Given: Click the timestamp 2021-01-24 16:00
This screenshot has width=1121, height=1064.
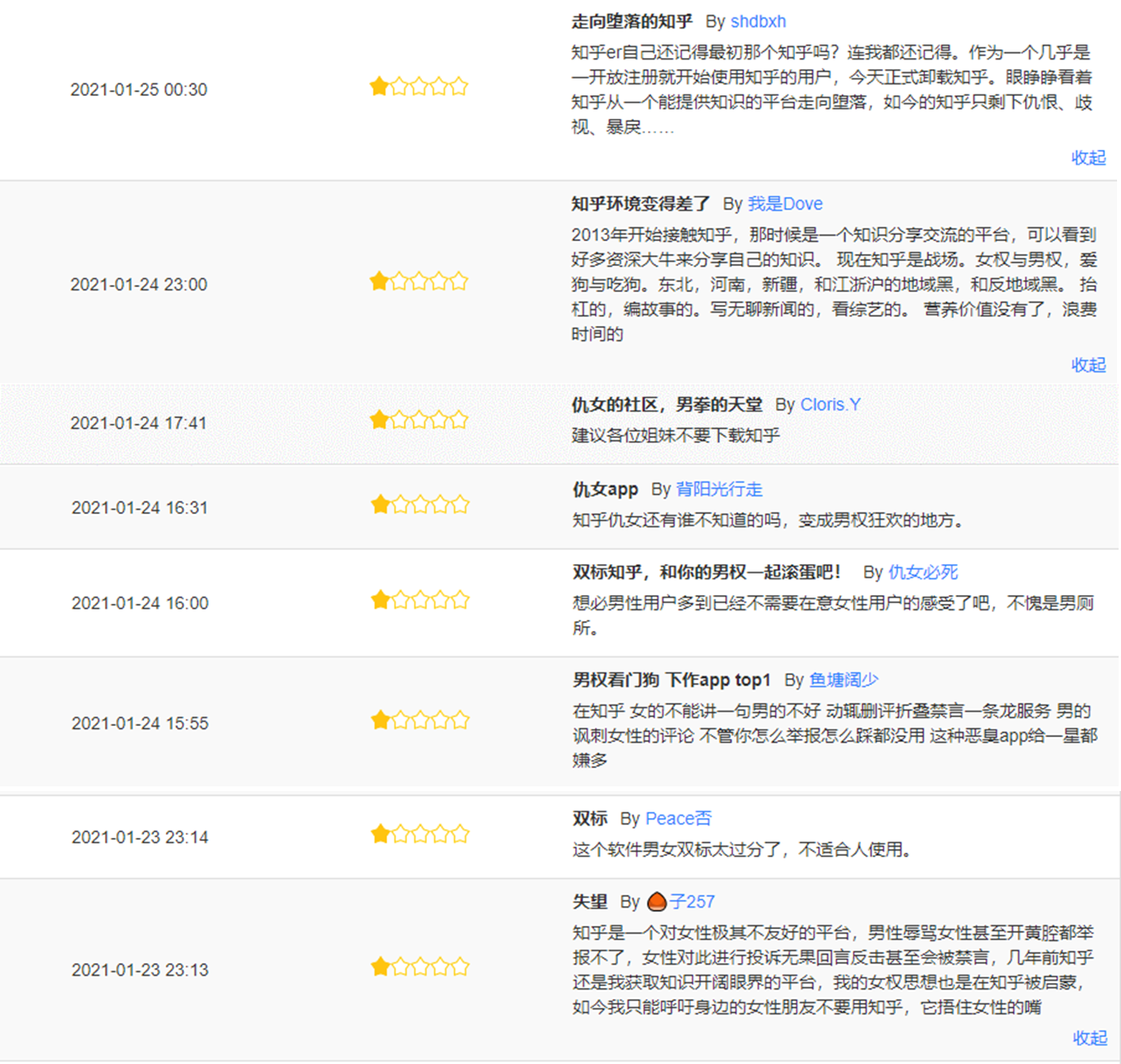Looking at the screenshot, I should coord(139,603).
